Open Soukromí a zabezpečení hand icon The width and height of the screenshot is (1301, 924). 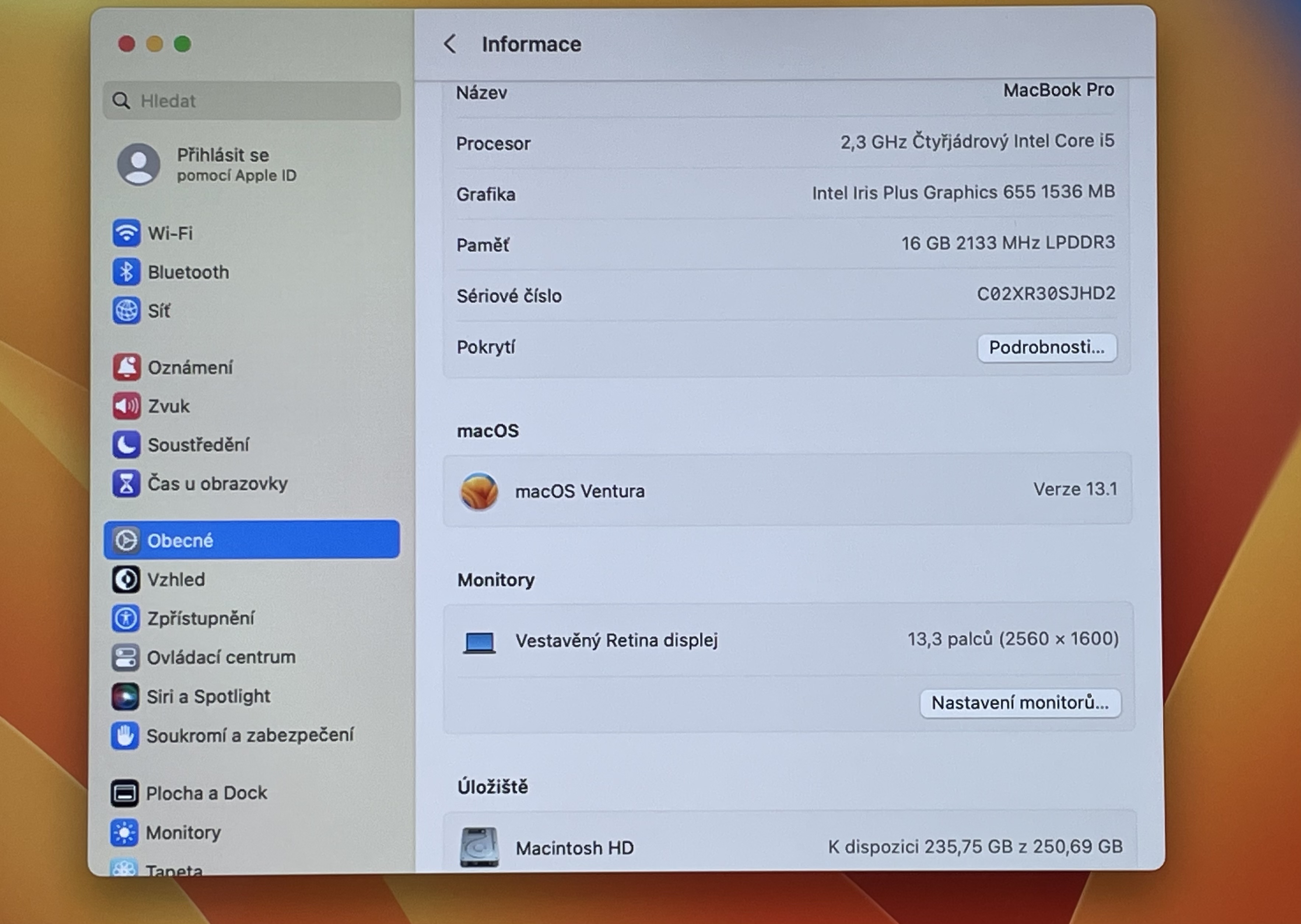[x=125, y=735]
